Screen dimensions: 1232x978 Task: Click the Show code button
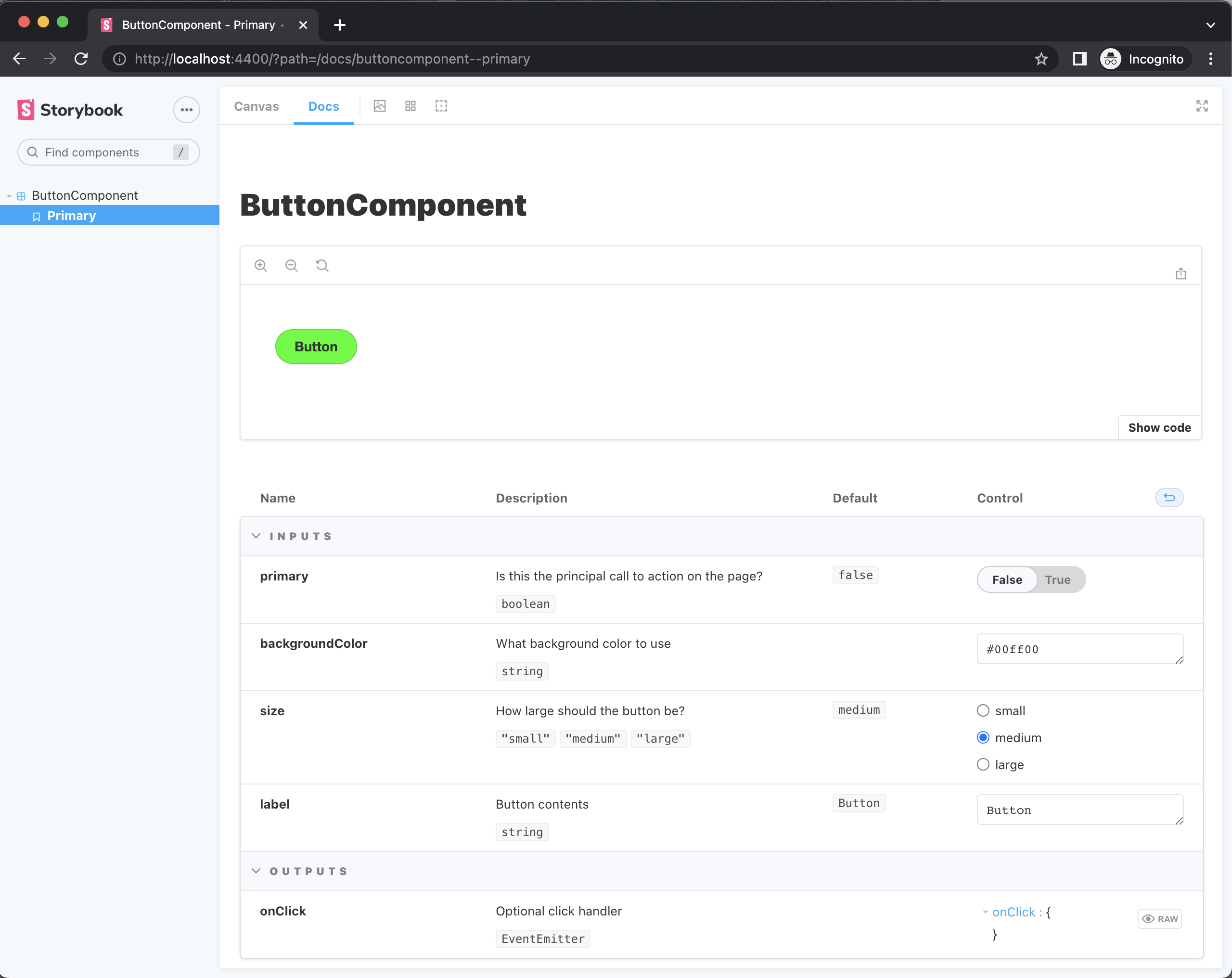click(x=1159, y=427)
